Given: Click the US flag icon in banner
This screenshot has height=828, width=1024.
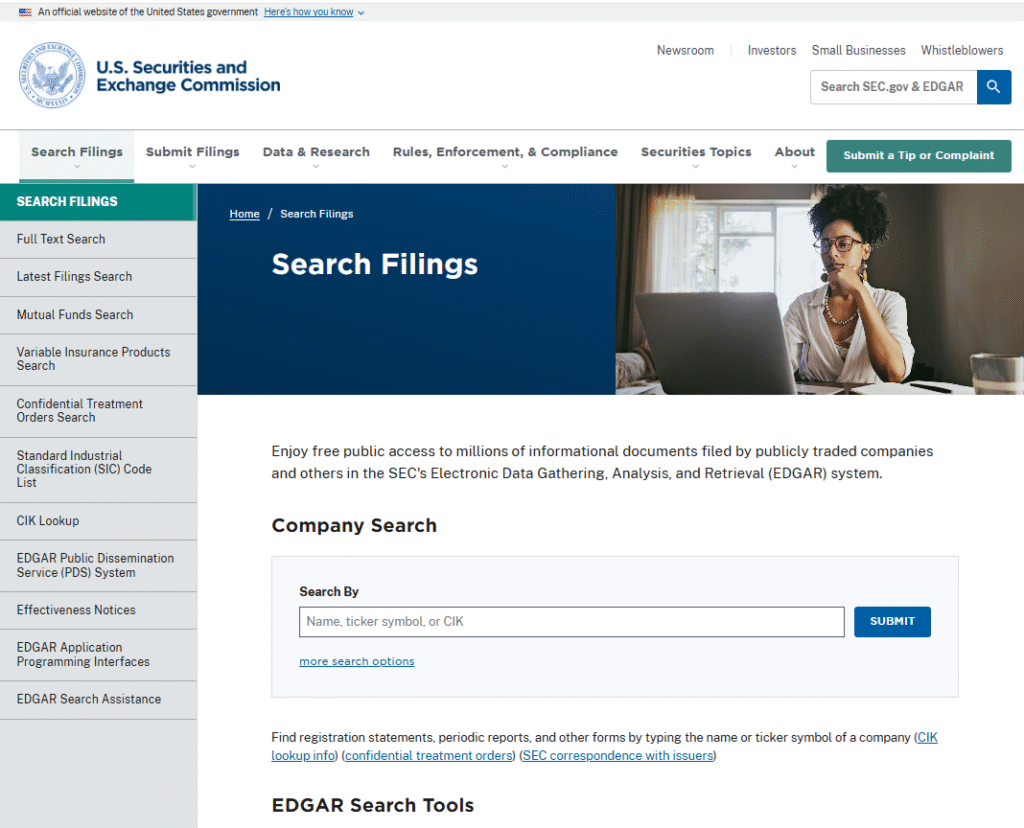Looking at the screenshot, I should click(25, 12).
